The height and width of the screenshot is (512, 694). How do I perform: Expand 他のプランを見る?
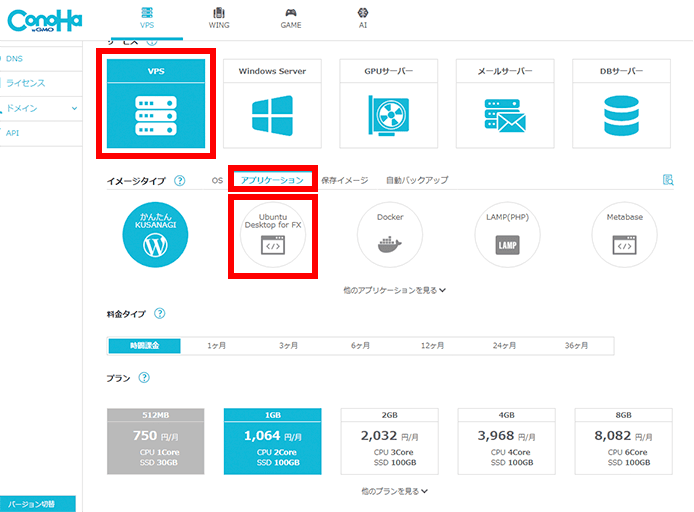(x=394, y=491)
